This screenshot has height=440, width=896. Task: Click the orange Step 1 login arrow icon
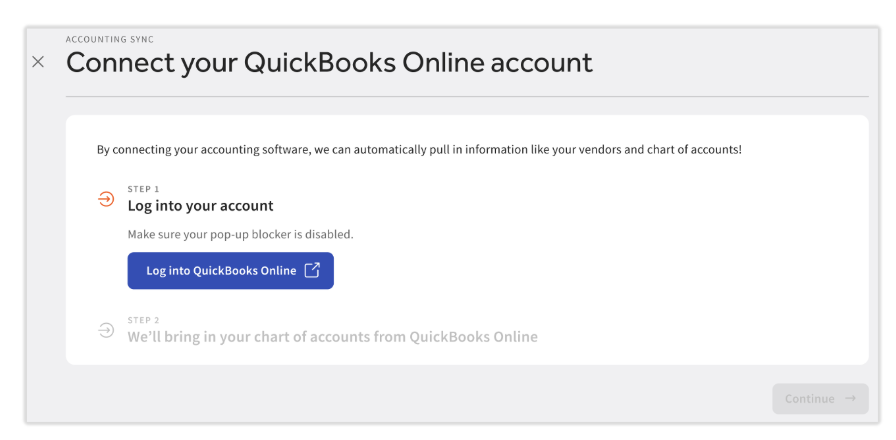click(106, 199)
